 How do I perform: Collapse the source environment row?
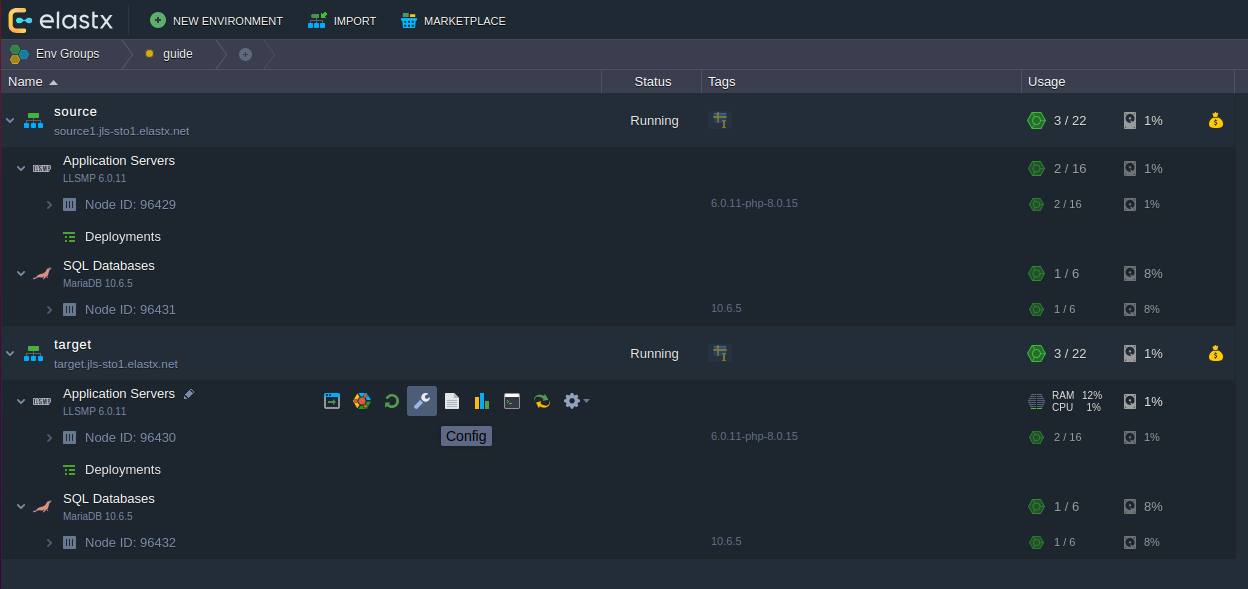(x=11, y=121)
